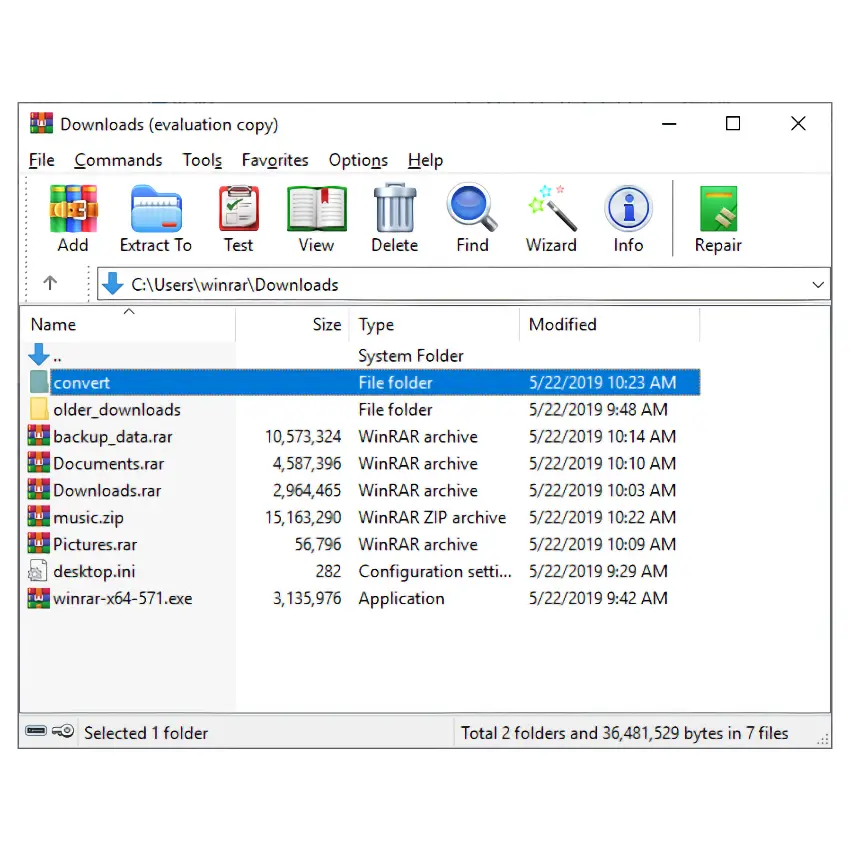Select the Pictures.rar file name
The image size is (850, 850).
click(x=95, y=544)
